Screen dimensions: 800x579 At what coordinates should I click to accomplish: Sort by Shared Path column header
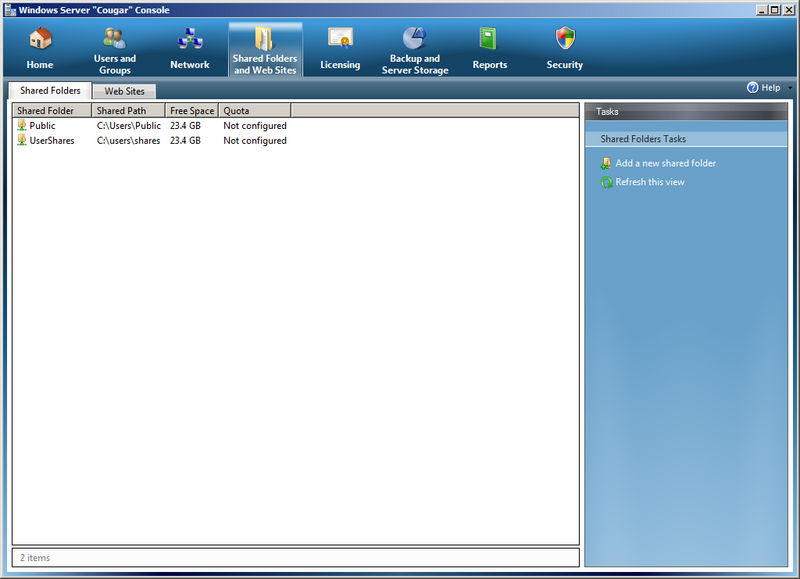tap(129, 111)
